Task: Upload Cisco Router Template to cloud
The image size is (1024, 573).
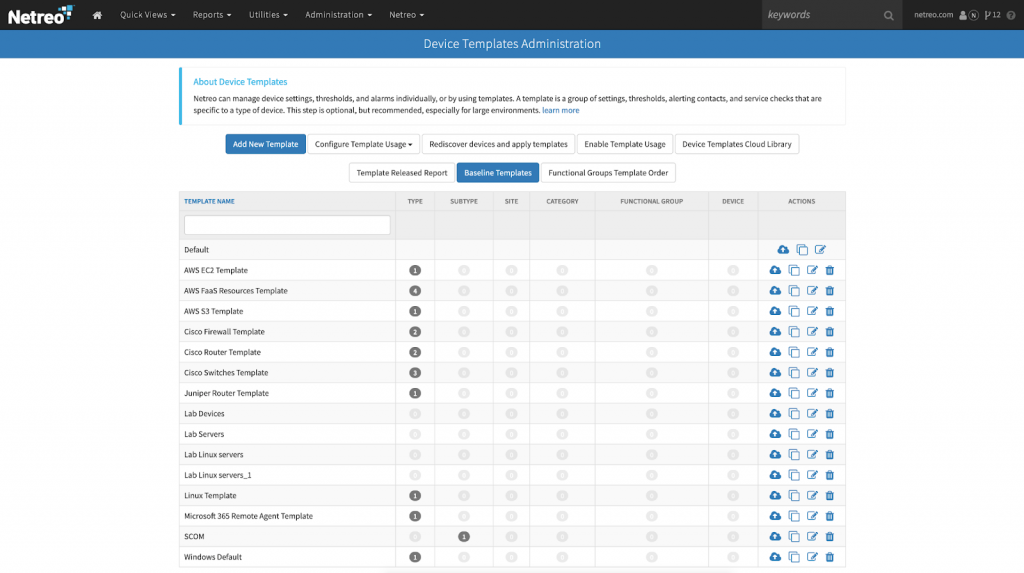Action: (x=775, y=352)
